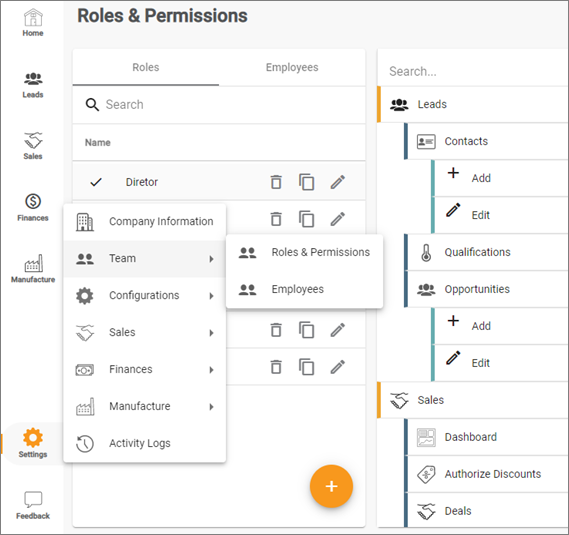Toggle the Opportunities Edit permission

pos(501,363)
